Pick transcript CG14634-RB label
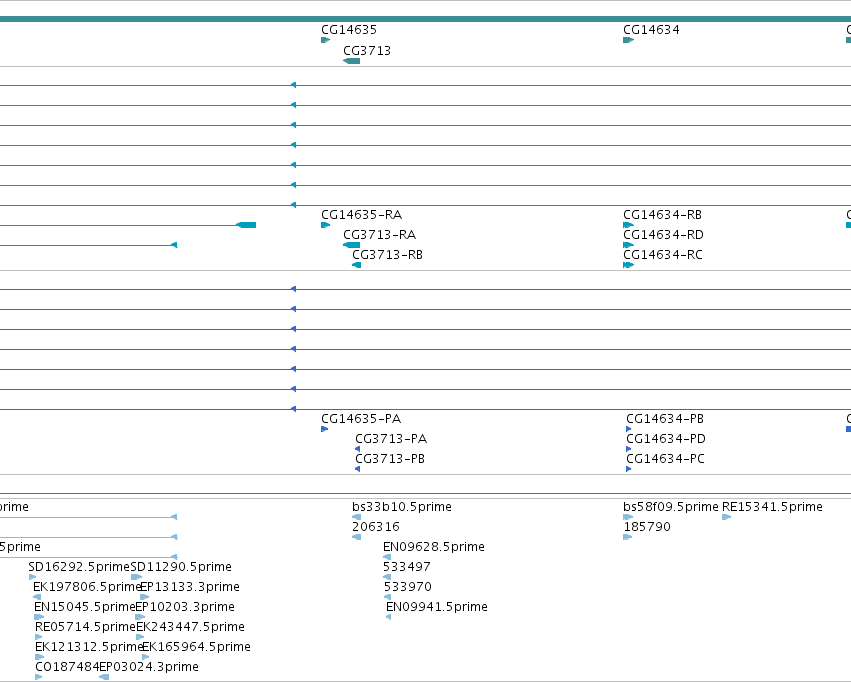Viewport: 851px width, 682px height. click(662, 215)
